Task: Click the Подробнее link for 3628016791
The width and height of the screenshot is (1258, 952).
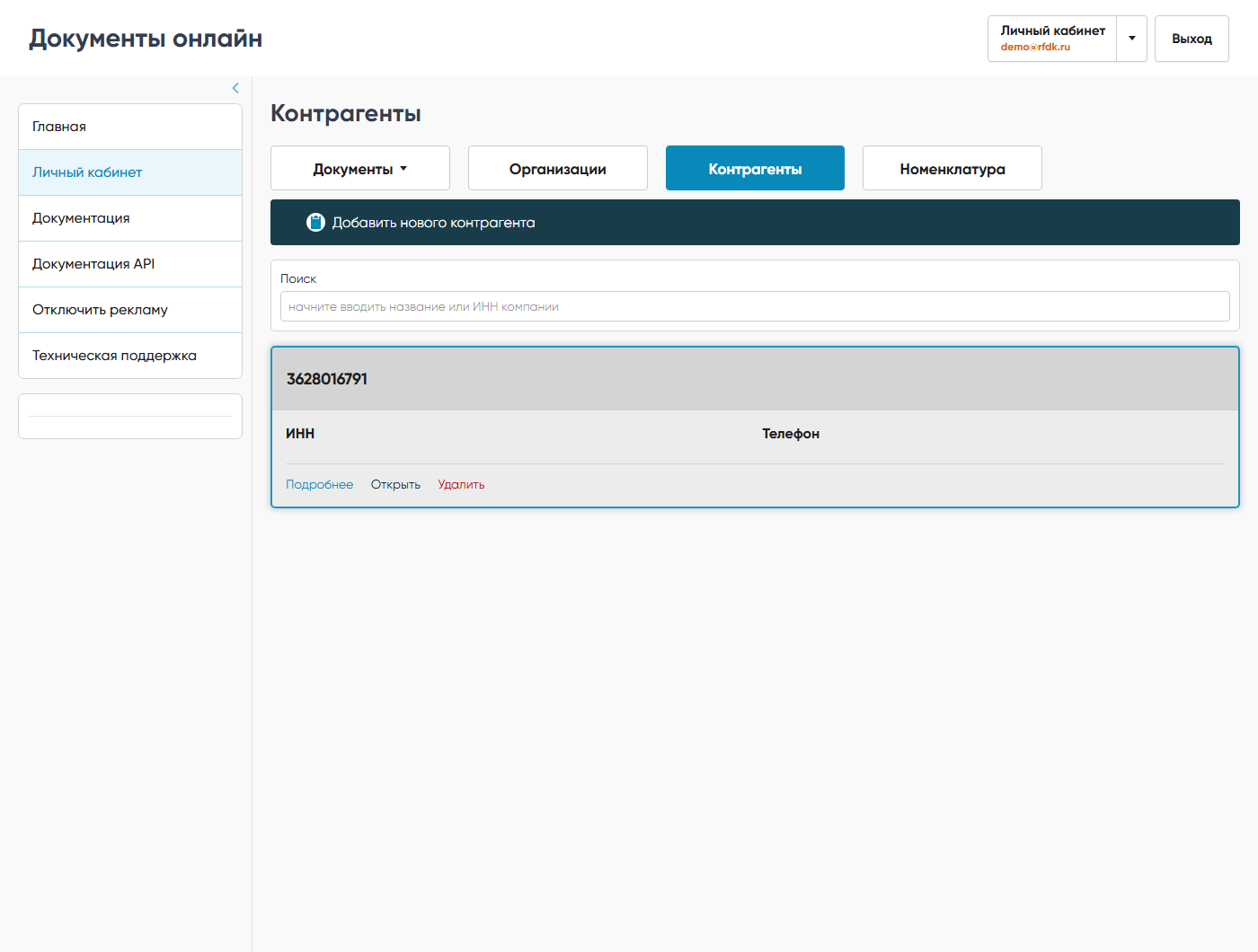Action: pos(320,484)
